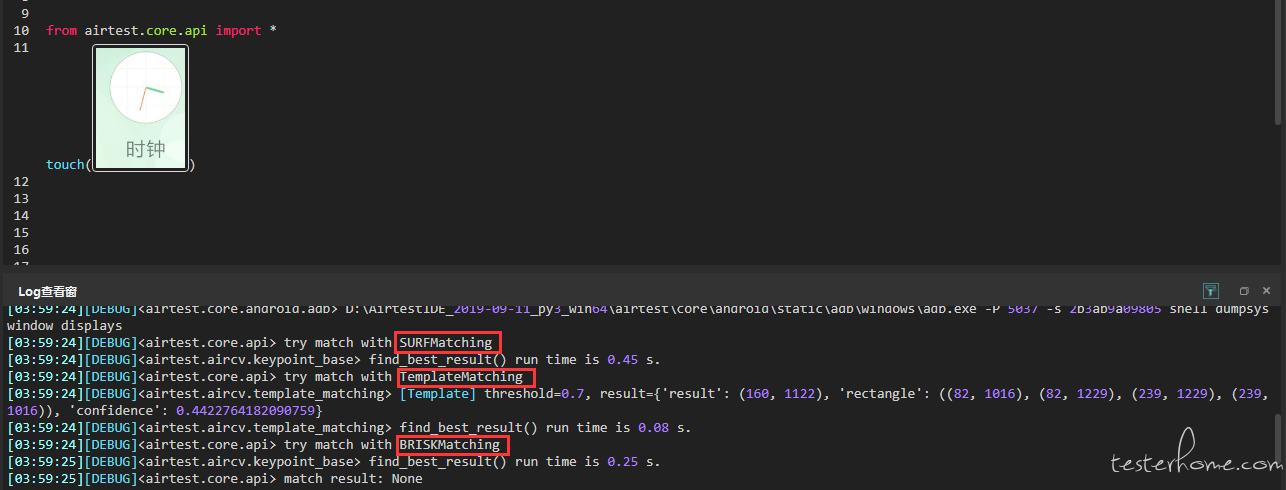Viewport: 1286px width, 490px height.
Task: Click the adb.exe shell dumpsys log line
Action: click(x=637, y=309)
